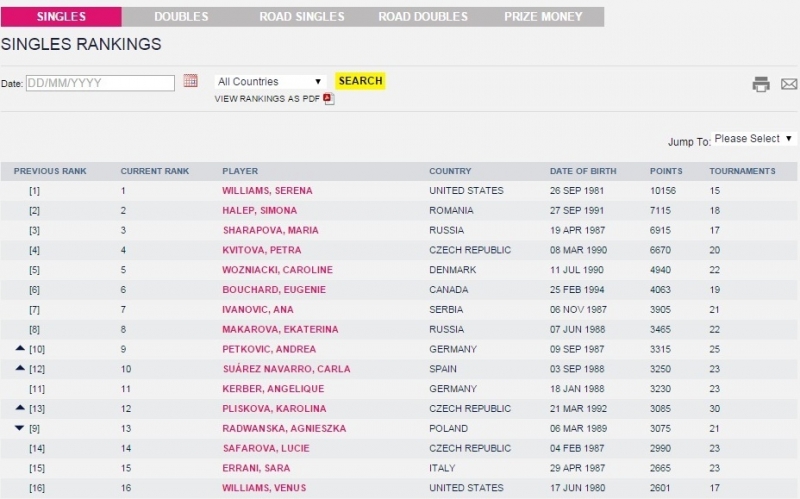This screenshot has width=800, height=499.
Task: Click tournaments value 30 for Pliskova
Action: coord(714,409)
